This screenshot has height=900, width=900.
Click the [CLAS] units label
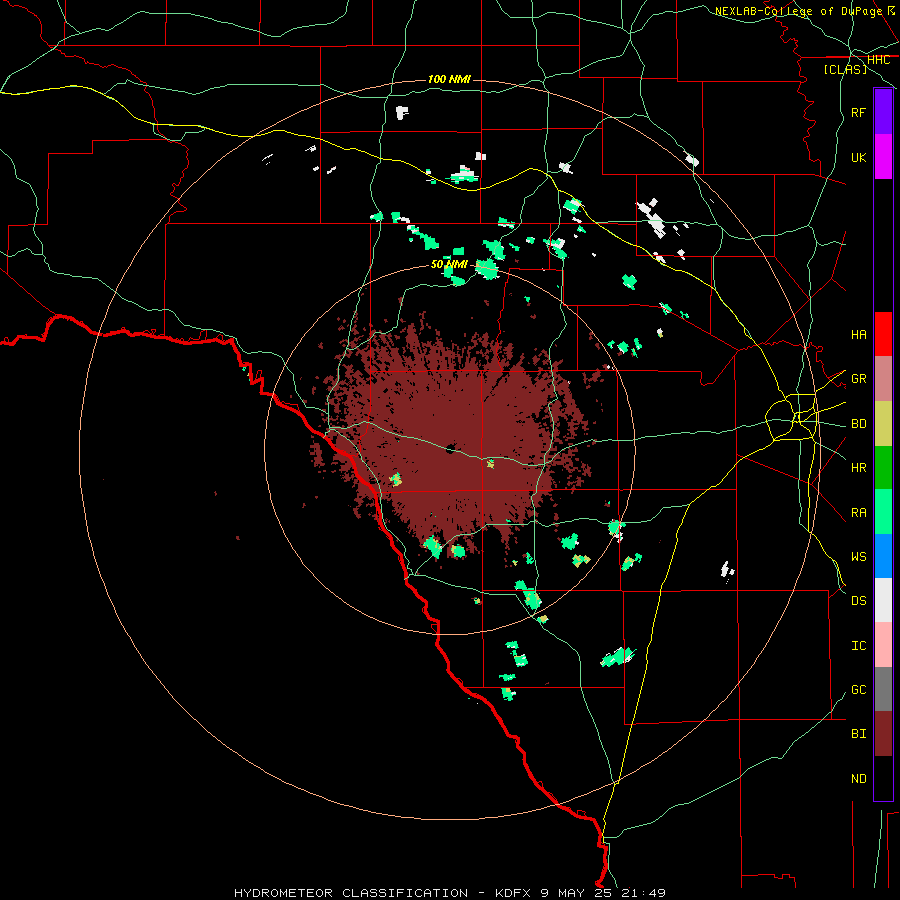845,69
